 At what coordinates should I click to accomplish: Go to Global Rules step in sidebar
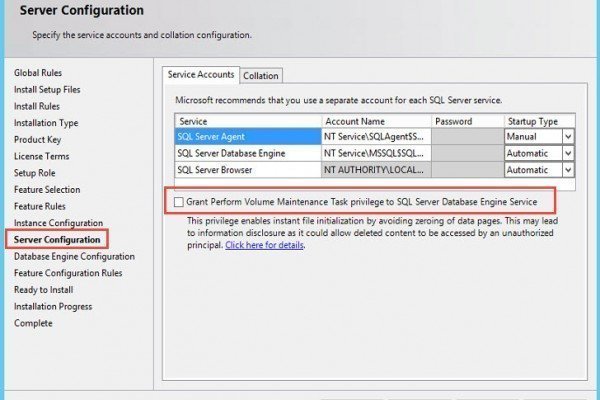[x=38, y=73]
